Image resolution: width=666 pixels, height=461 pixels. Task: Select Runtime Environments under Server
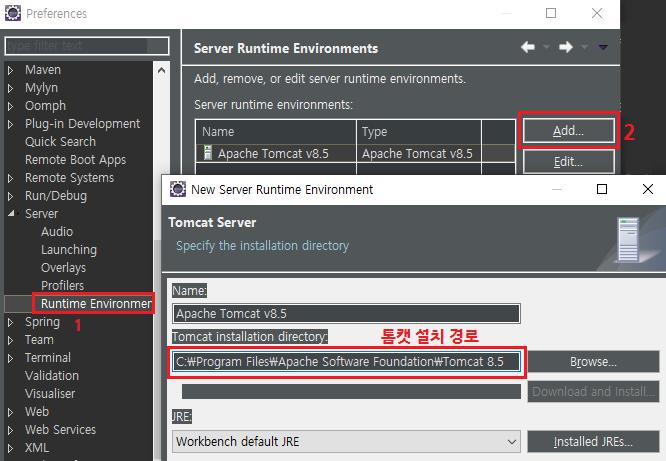tap(96, 303)
